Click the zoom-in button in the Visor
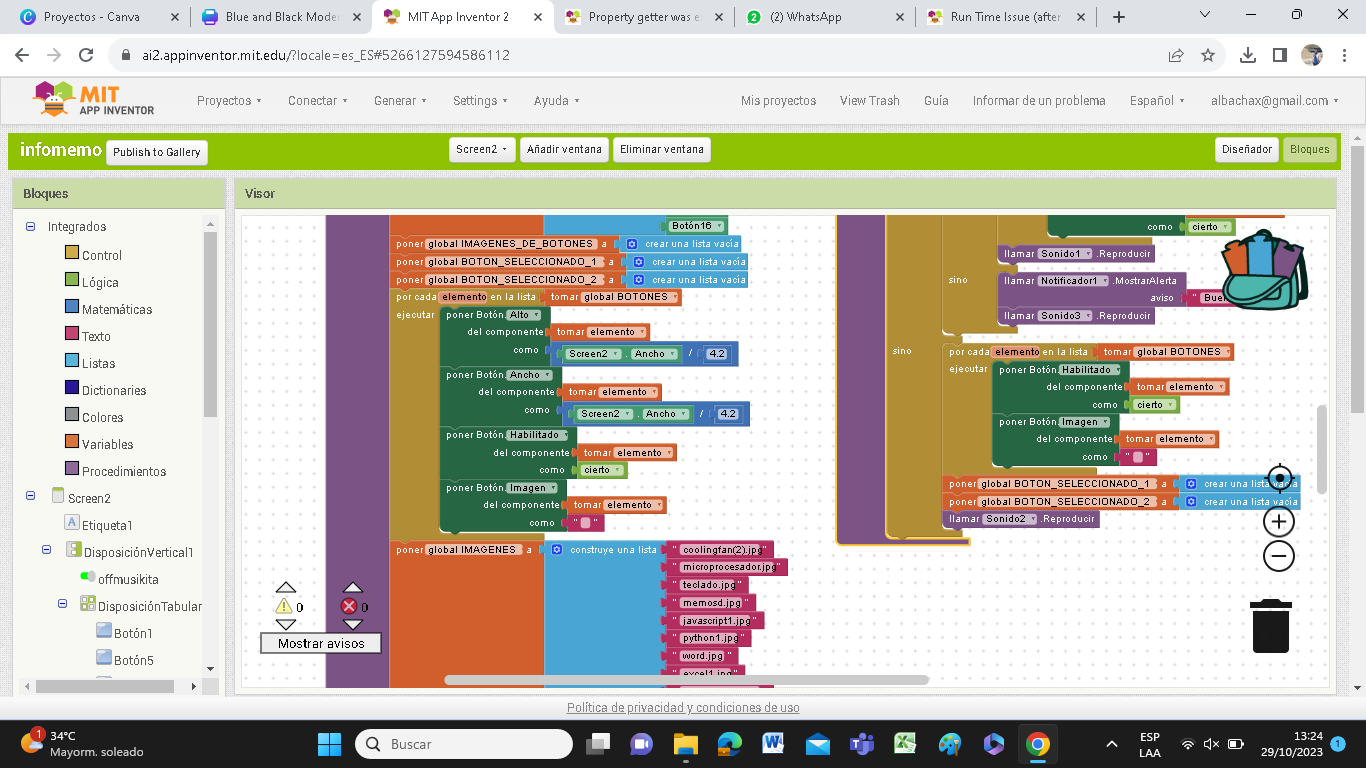This screenshot has height=768, width=1366. tap(1277, 521)
